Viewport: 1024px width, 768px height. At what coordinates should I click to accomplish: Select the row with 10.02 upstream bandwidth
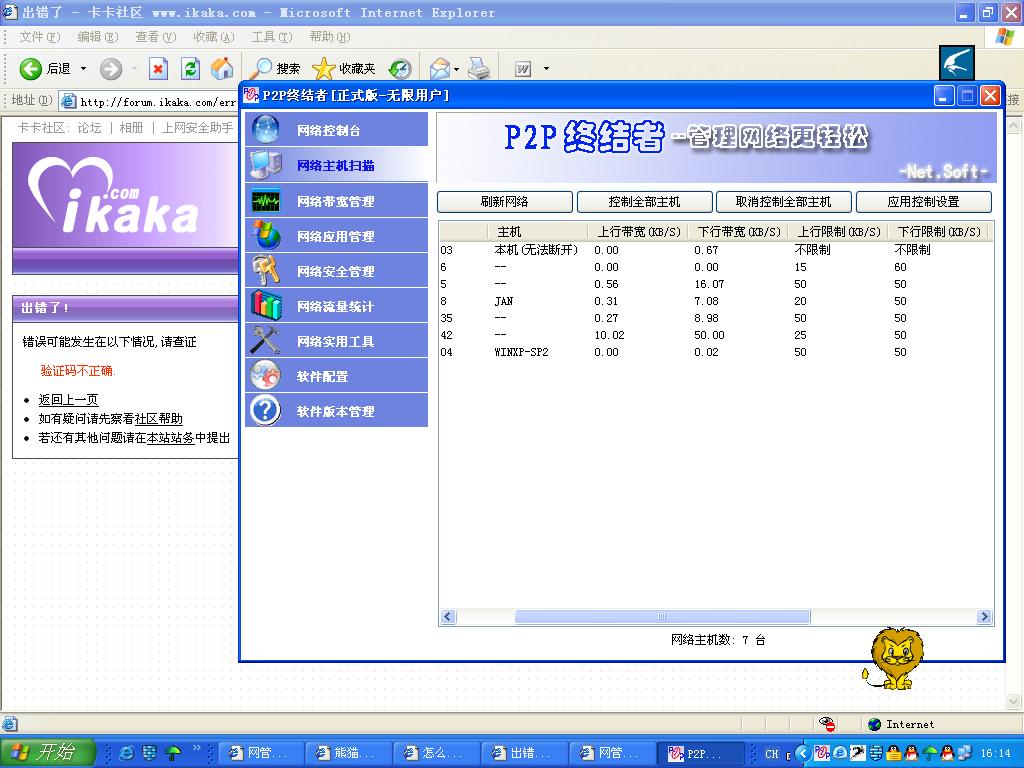click(x=716, y=335)
